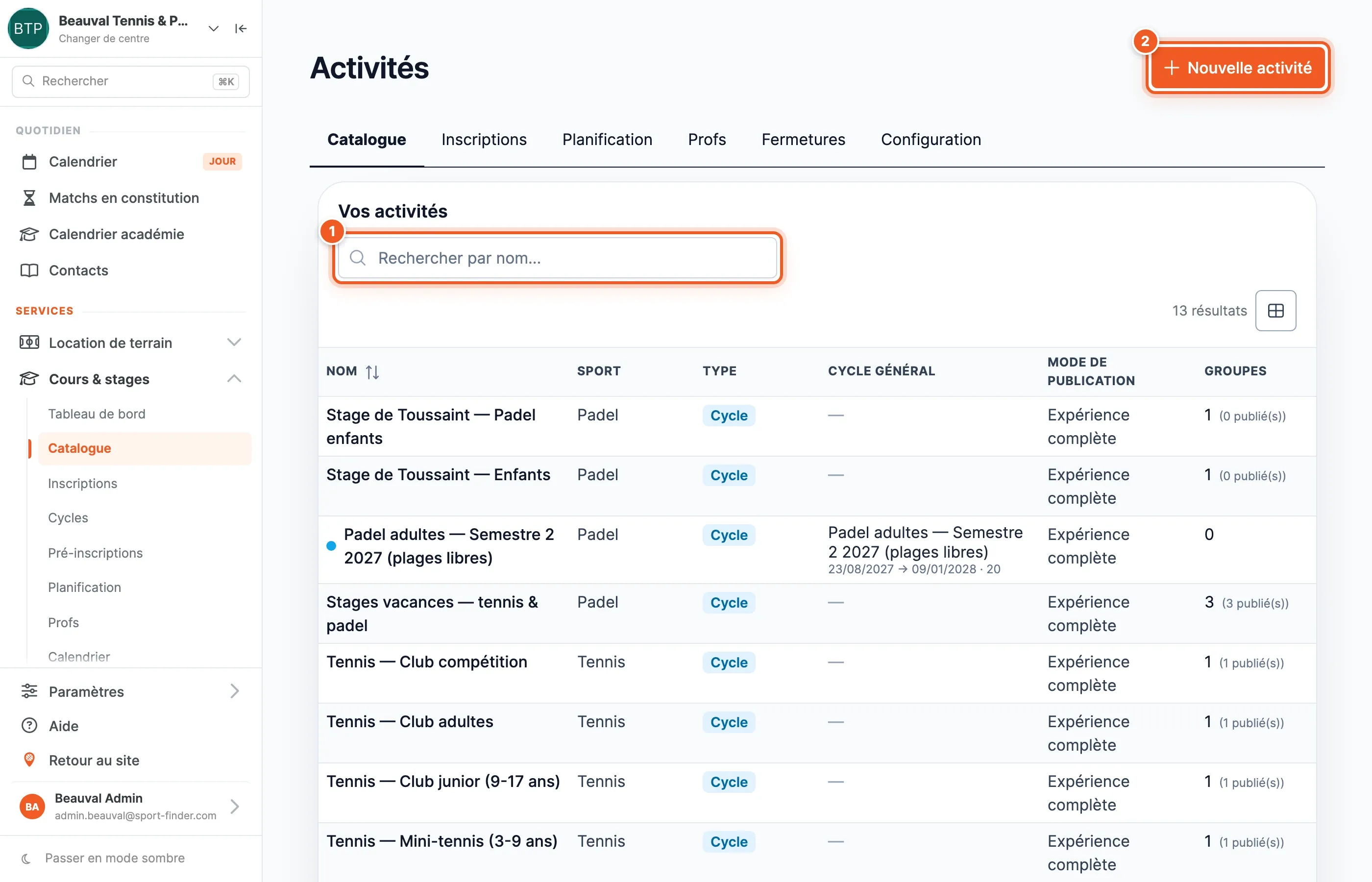The width and height of the screenshot is (1372, 882).
Task: Open the column layout grid button
Action: [x=1275, y=311]
